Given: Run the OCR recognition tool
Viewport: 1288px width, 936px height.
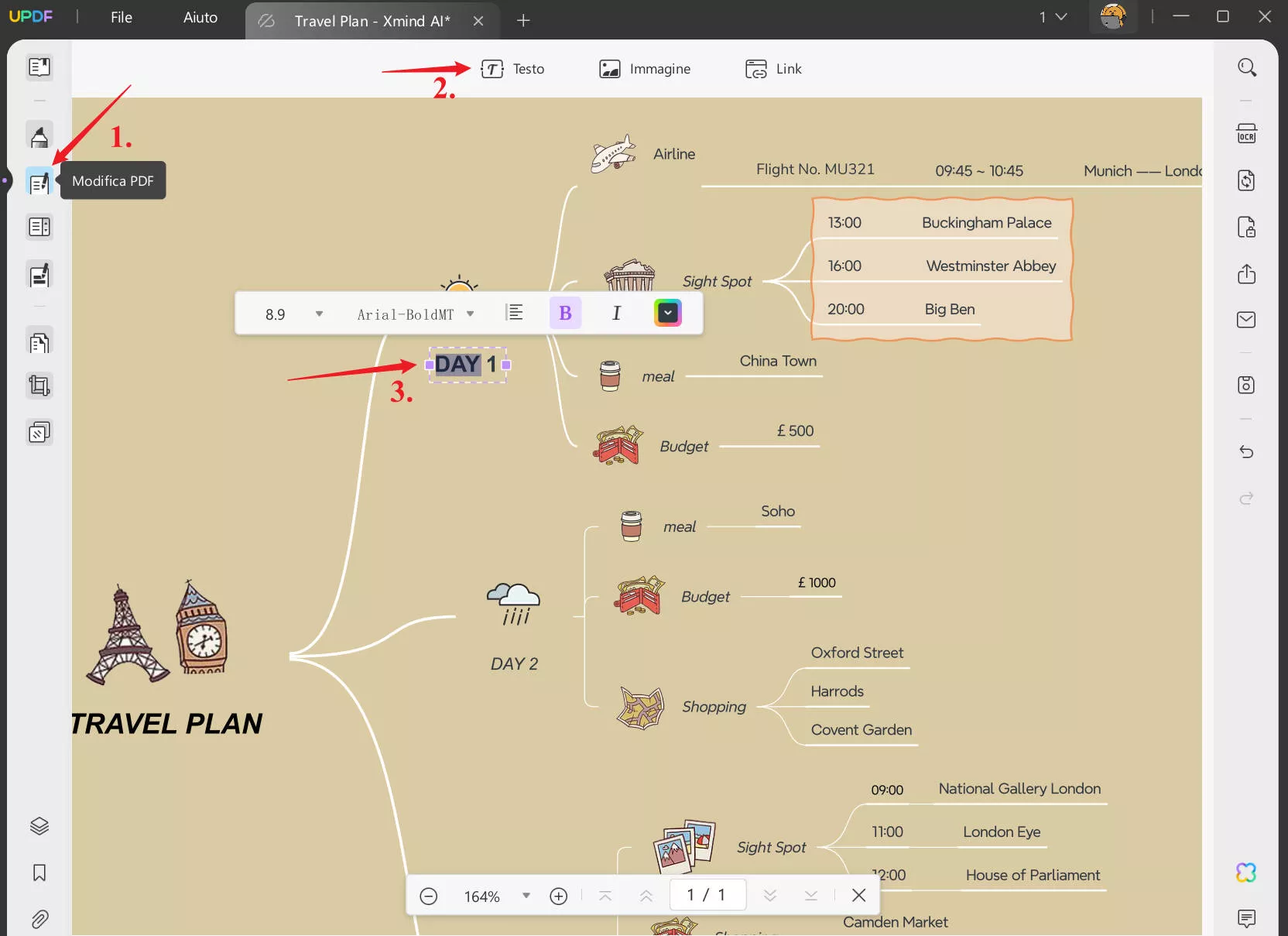Looking at the screenshot, I should [1246, 134].
